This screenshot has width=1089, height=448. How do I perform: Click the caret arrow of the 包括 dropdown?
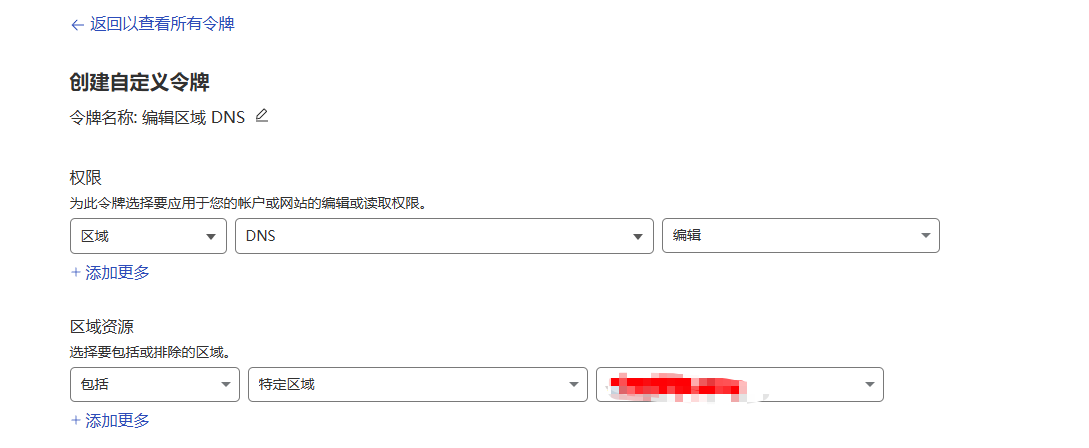point(225,385)
